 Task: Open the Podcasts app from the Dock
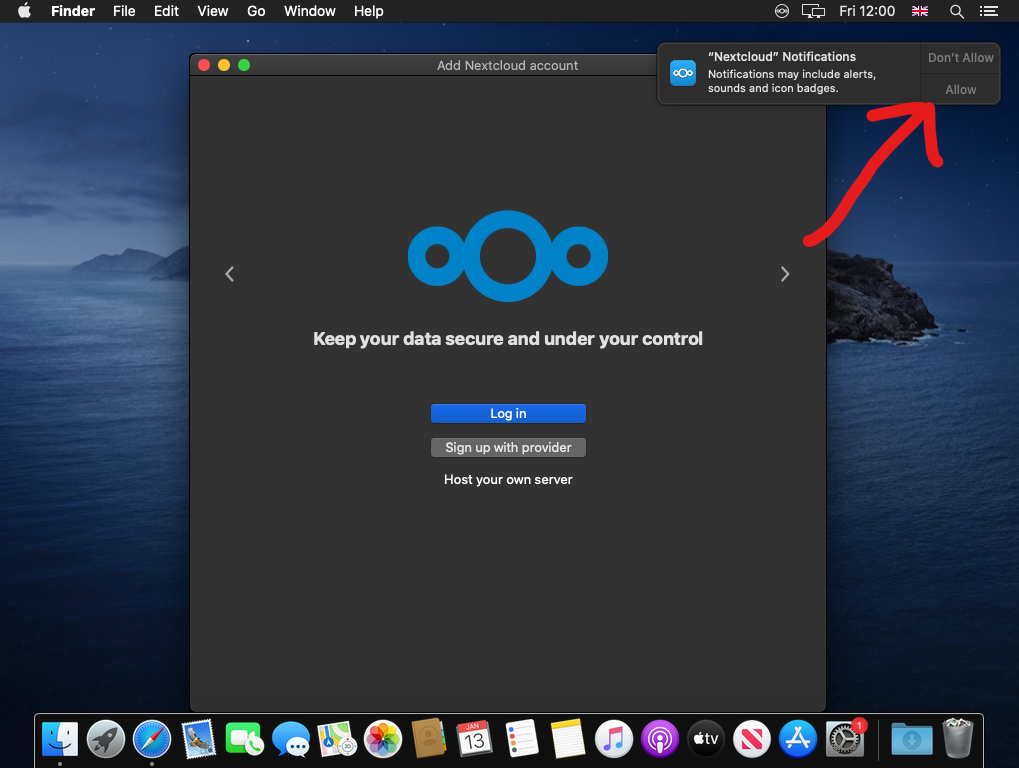click(660, 739)
